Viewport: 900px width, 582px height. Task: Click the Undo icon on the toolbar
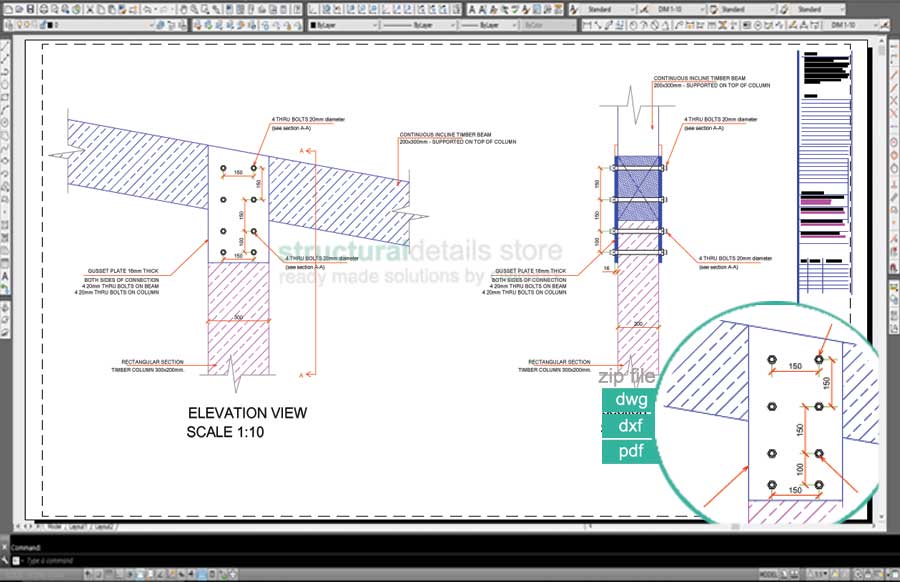[x=148, y=7]
